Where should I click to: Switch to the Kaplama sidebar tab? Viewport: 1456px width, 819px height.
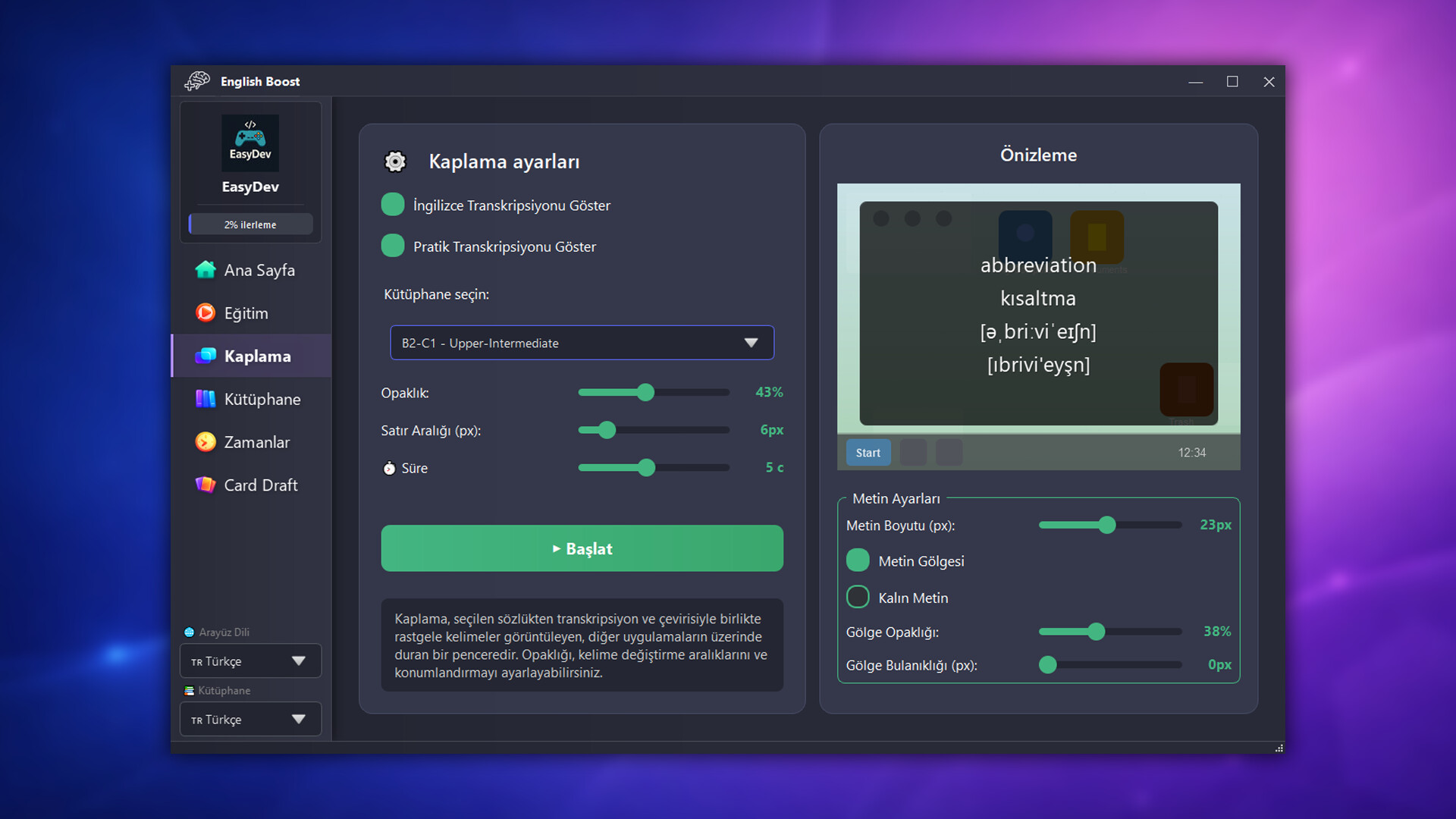pyautogui.click(x=256, y=356)
